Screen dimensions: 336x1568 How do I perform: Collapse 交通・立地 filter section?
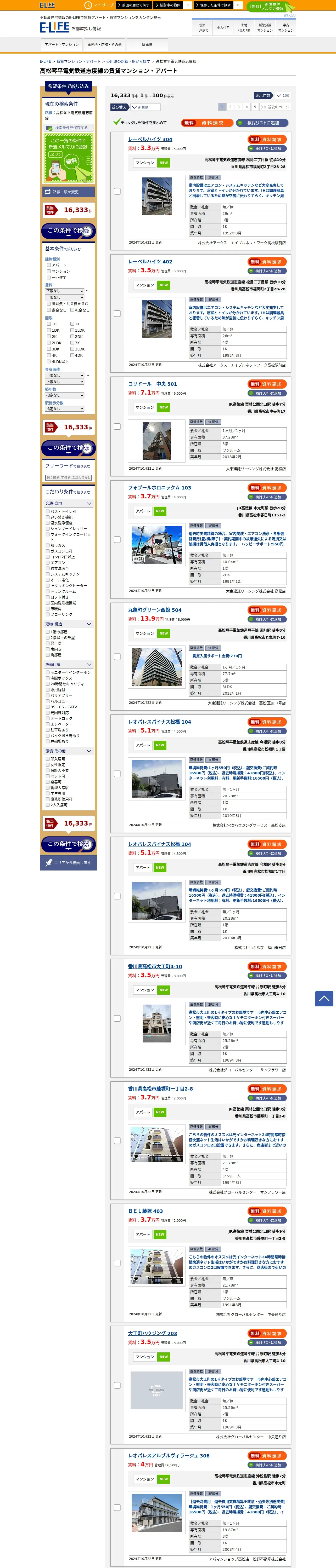(68, 503)
